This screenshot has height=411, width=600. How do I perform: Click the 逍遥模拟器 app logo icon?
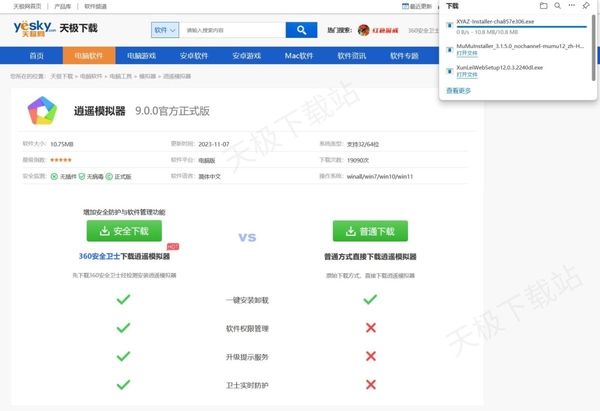coord(42,111)
